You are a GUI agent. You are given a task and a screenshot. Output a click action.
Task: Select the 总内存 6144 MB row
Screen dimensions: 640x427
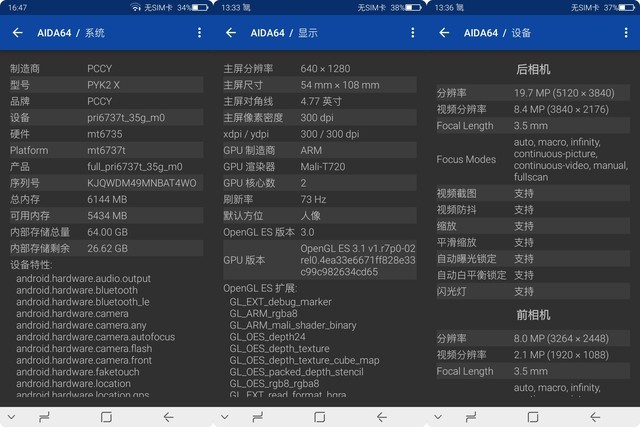click(x=106, y=199)
